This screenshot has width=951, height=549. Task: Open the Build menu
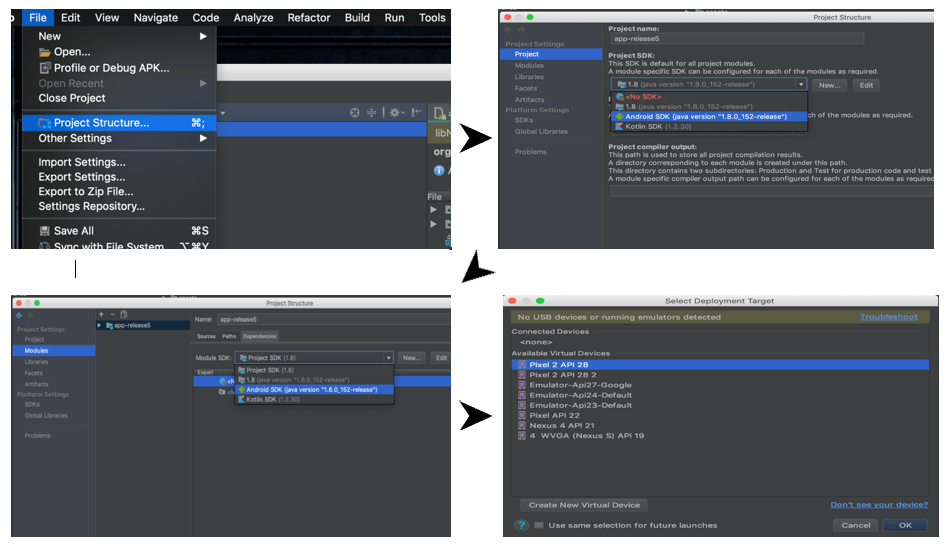[x=357, y=18]
